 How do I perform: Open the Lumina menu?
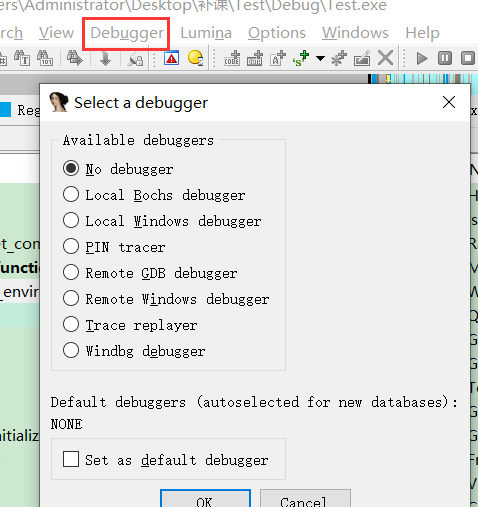[x=206, y=33]
